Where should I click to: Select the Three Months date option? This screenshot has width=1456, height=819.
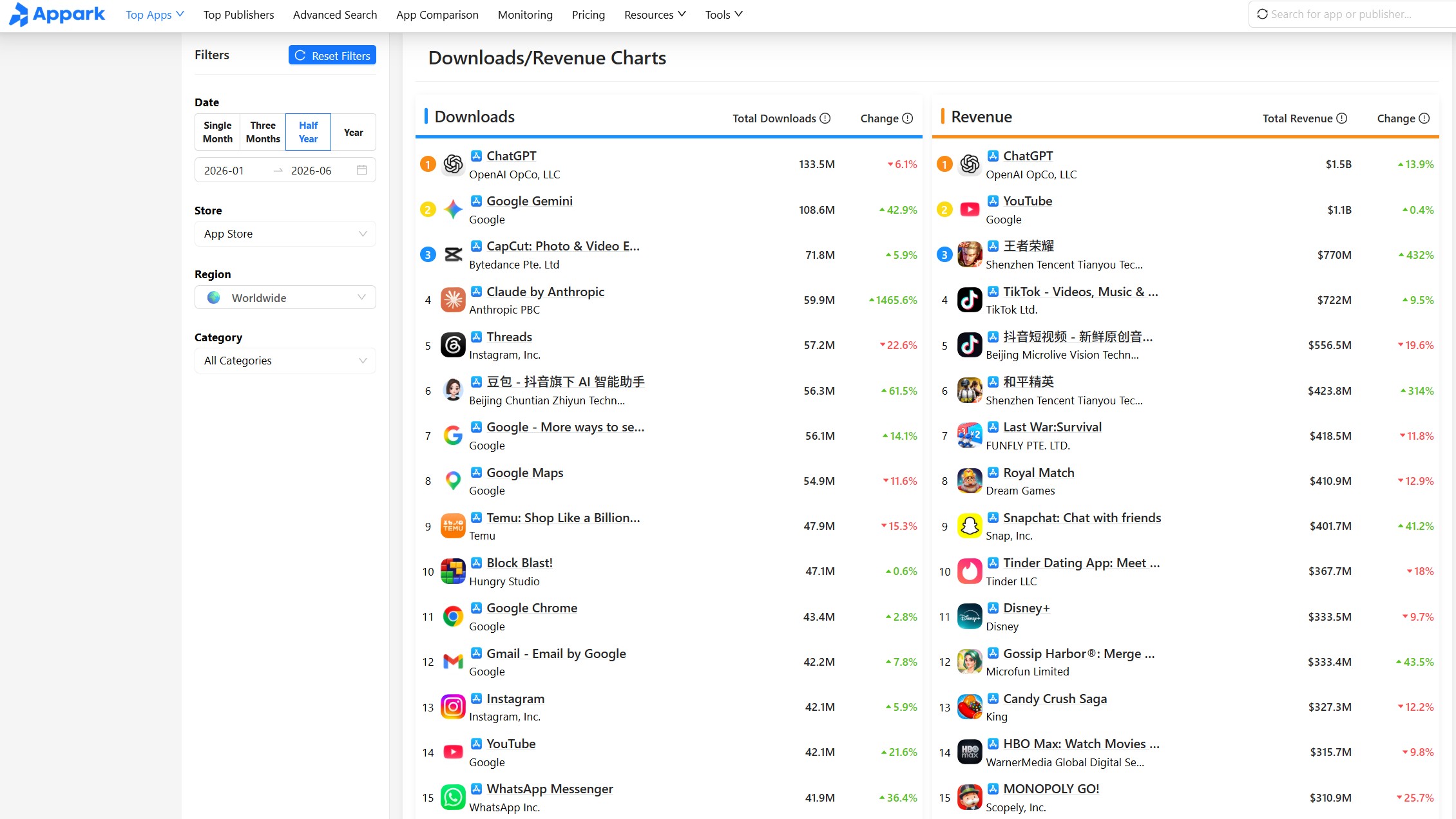pyautogui.click(x=263, y=132)
